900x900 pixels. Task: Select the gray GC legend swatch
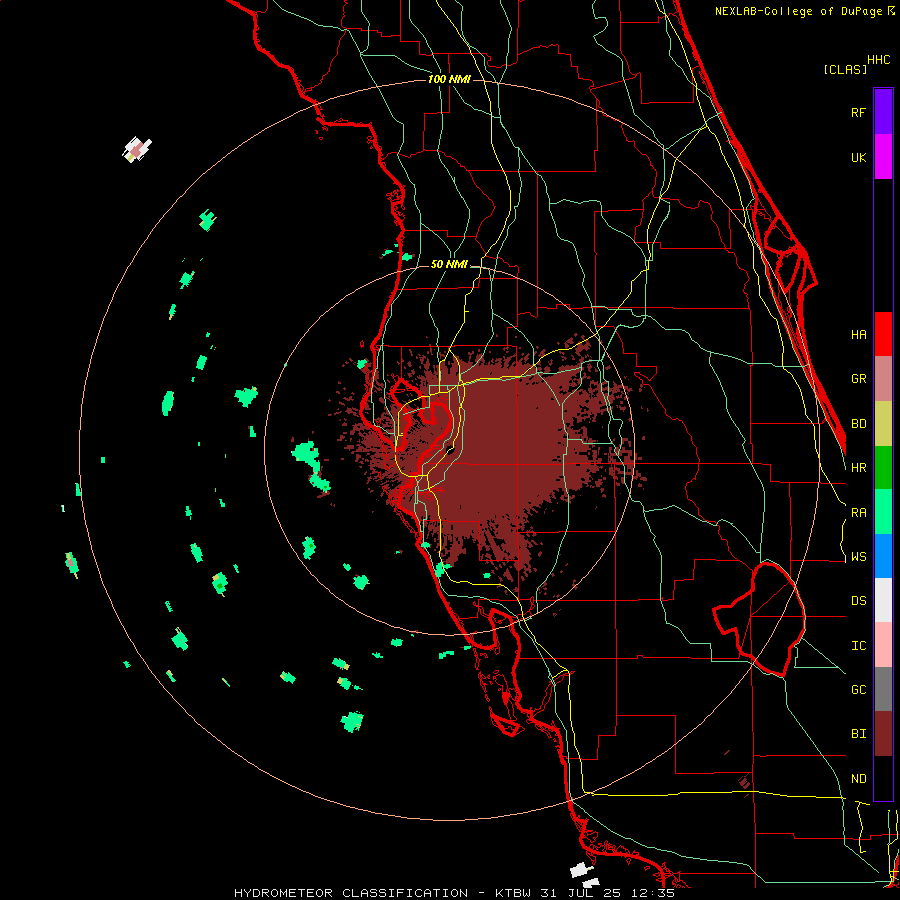(x=883, y=689)
